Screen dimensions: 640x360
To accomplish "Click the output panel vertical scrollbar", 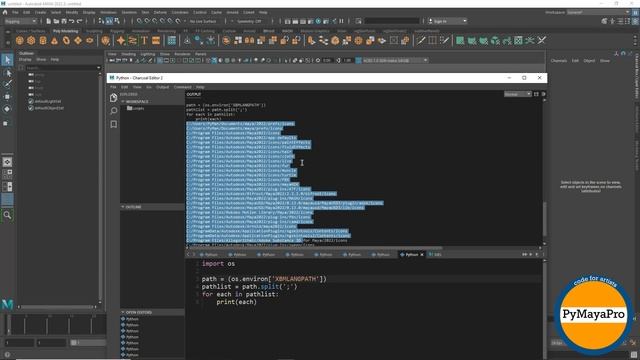I will (544, 219).
